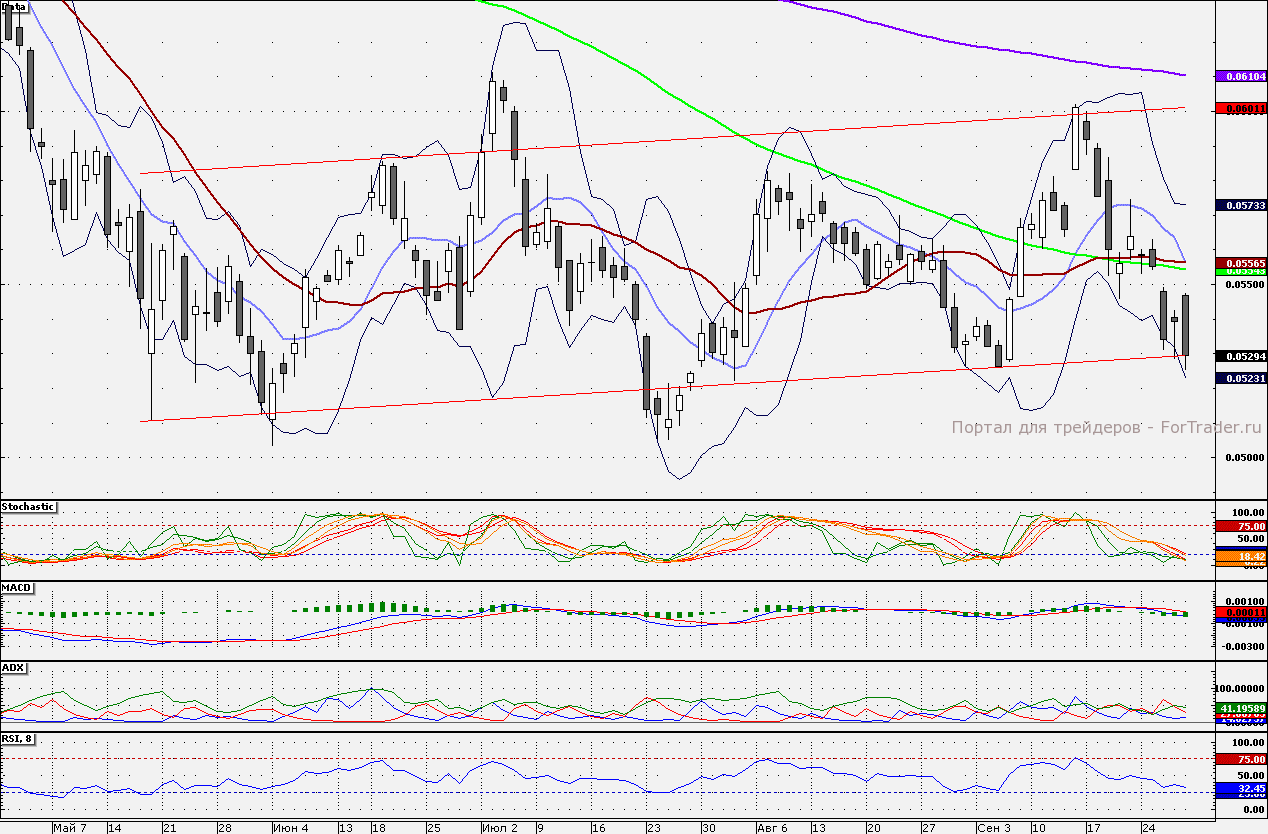Click the green 41.19589 ADX value tag

coord(1240,708)
